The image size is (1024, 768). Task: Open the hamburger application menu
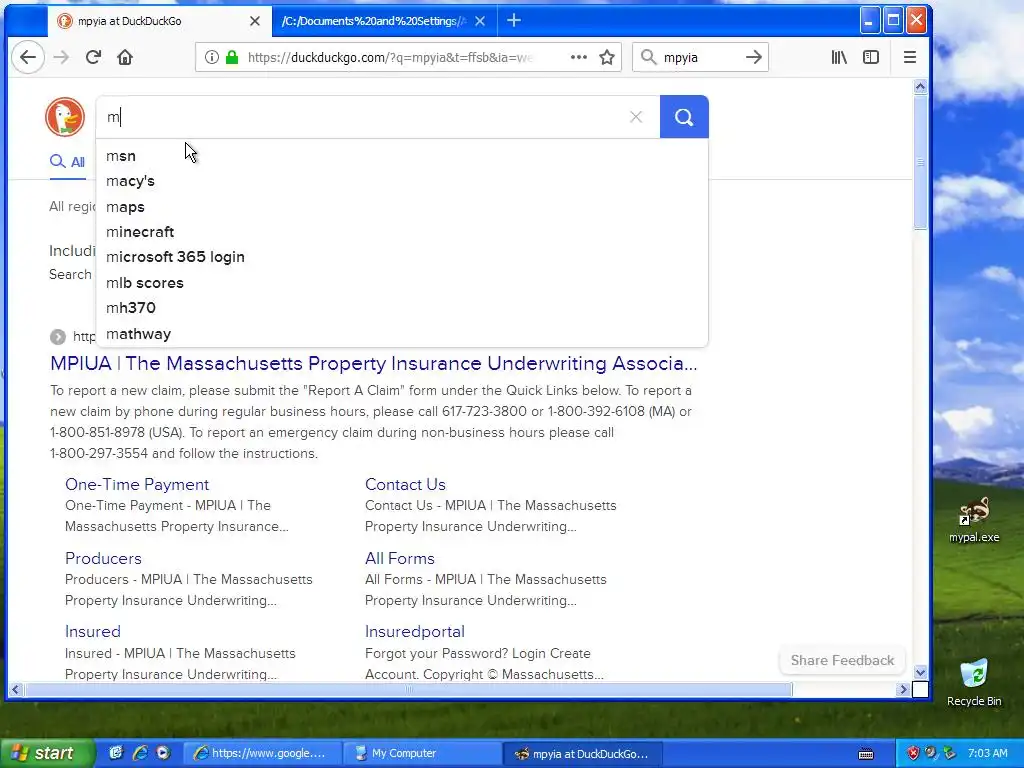coord(910,57)
